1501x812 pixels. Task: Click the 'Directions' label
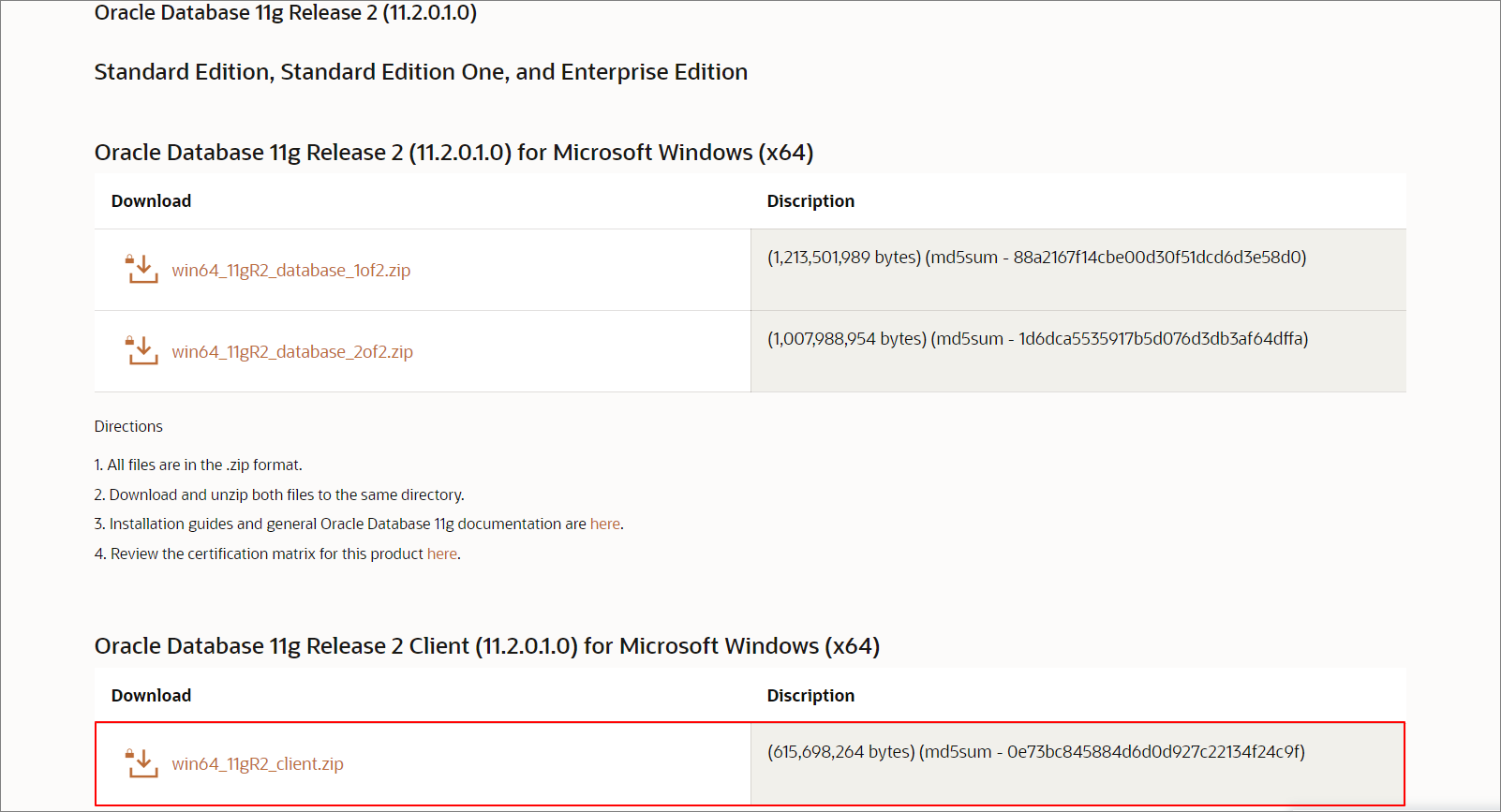click(x=128, y=427)
